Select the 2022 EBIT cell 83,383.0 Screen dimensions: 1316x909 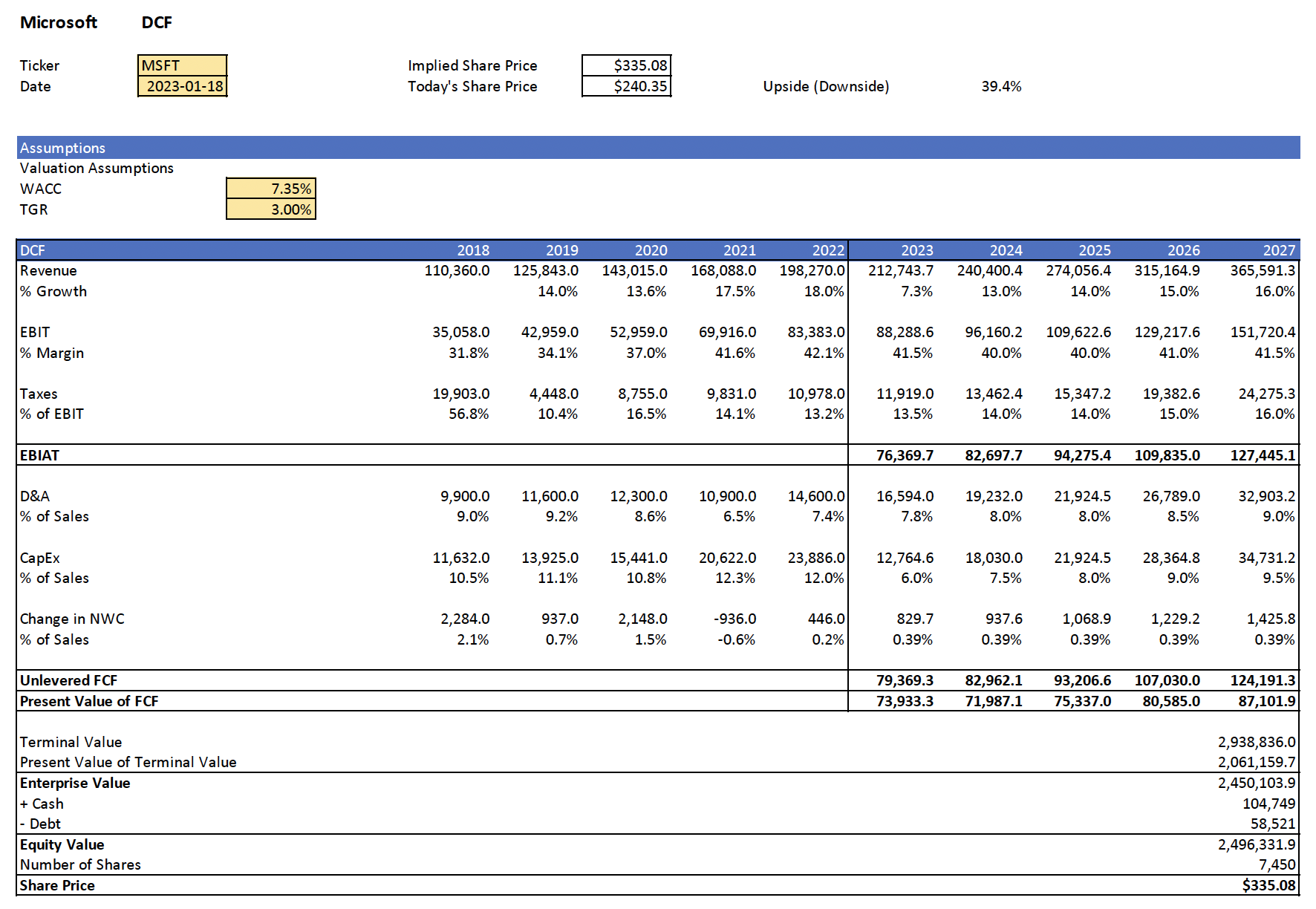point(815,332)
